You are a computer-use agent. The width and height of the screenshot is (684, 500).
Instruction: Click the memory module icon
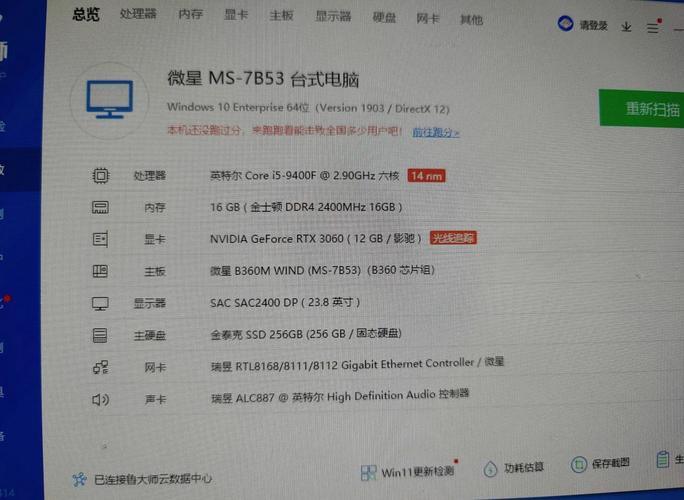pyautogui.click(x=100, y=207)
